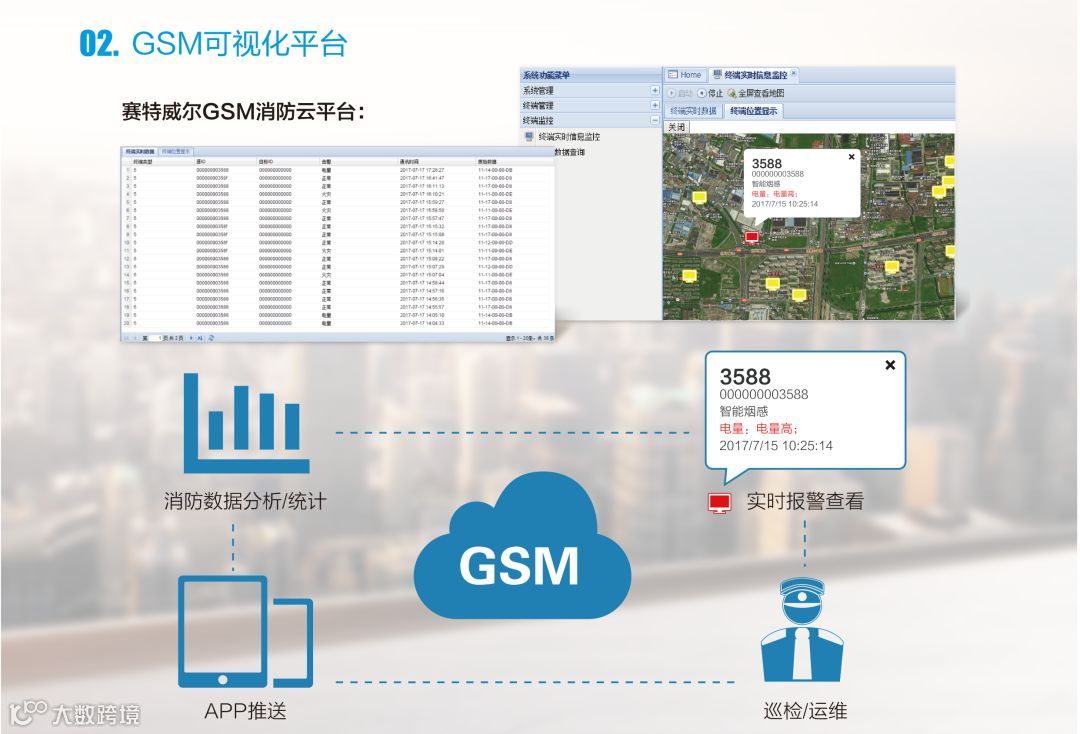Close the small 3588 popup on the map
The width and height of the screenshot is (1080, 734).
click(x=851, y=157)
